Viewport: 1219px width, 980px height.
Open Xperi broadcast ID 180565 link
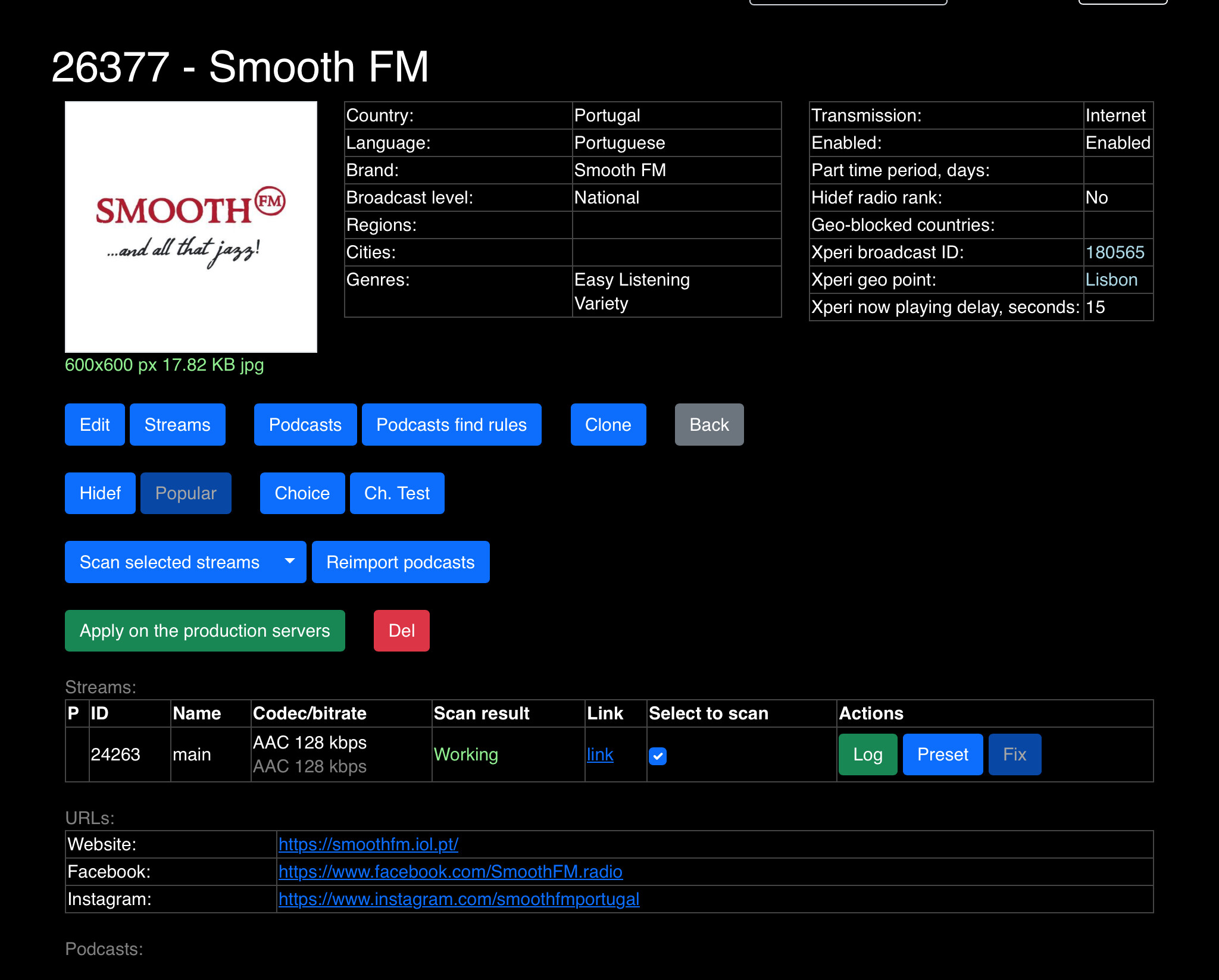pyautogui.click(x=1114, y=252)
